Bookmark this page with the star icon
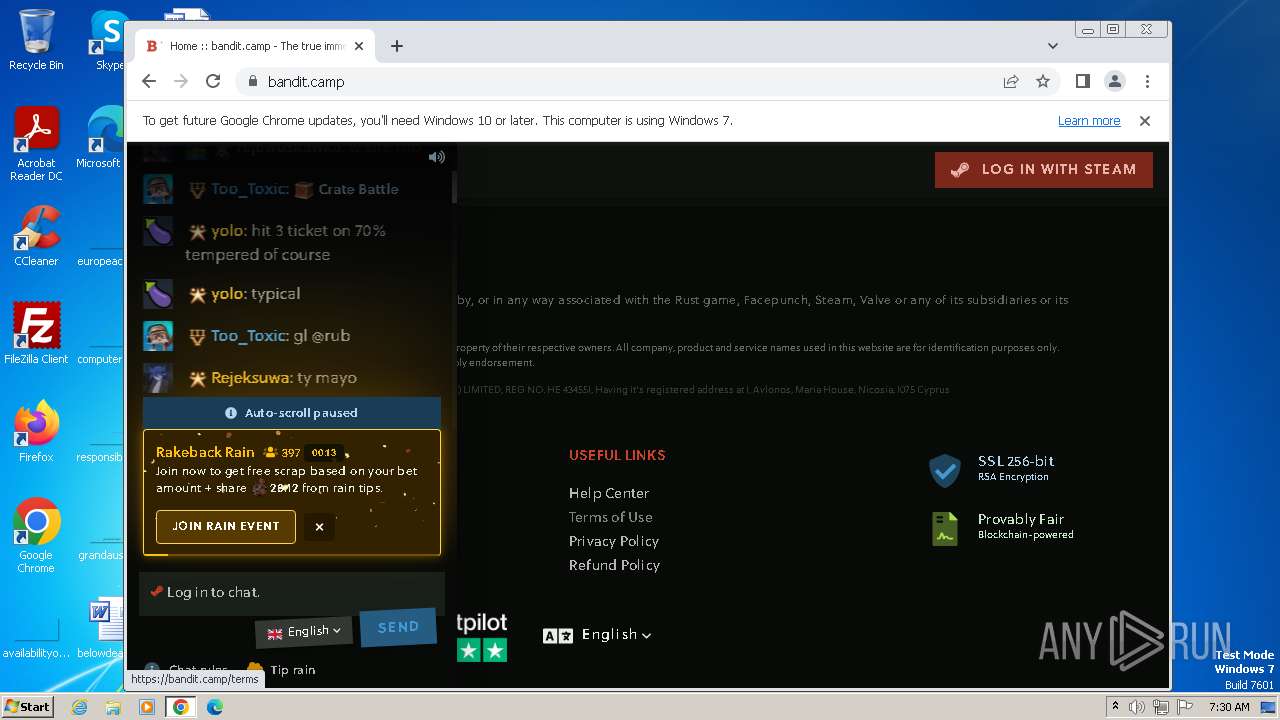Screen dimensions: 1280x720 1043,82
